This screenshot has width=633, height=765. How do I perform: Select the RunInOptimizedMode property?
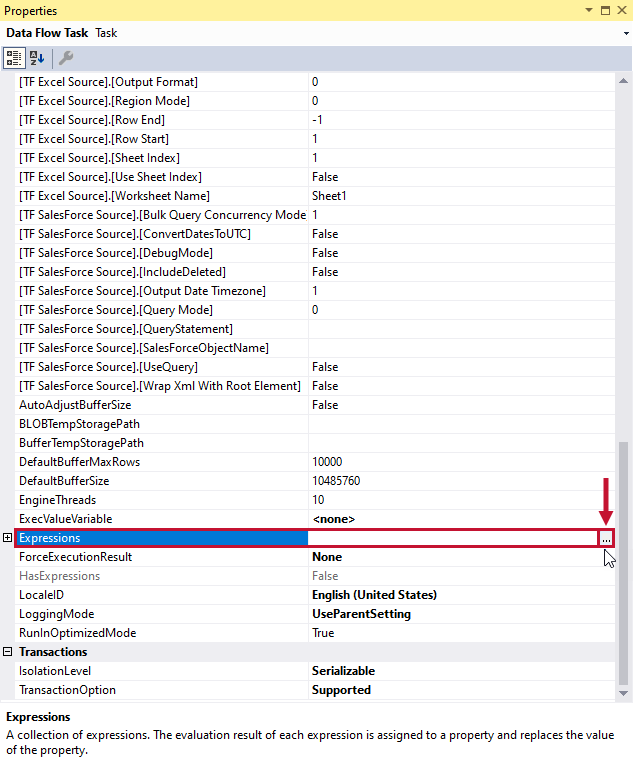click(78, 633)
